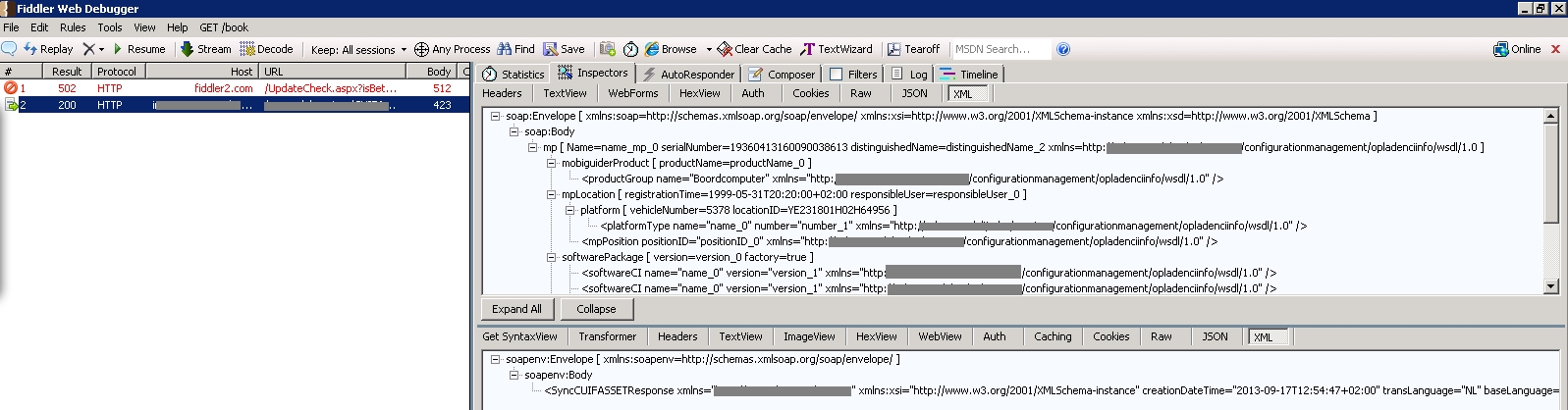Open the Rules menu
Viewport: 1568px width, 410px height.
point(73,27)
